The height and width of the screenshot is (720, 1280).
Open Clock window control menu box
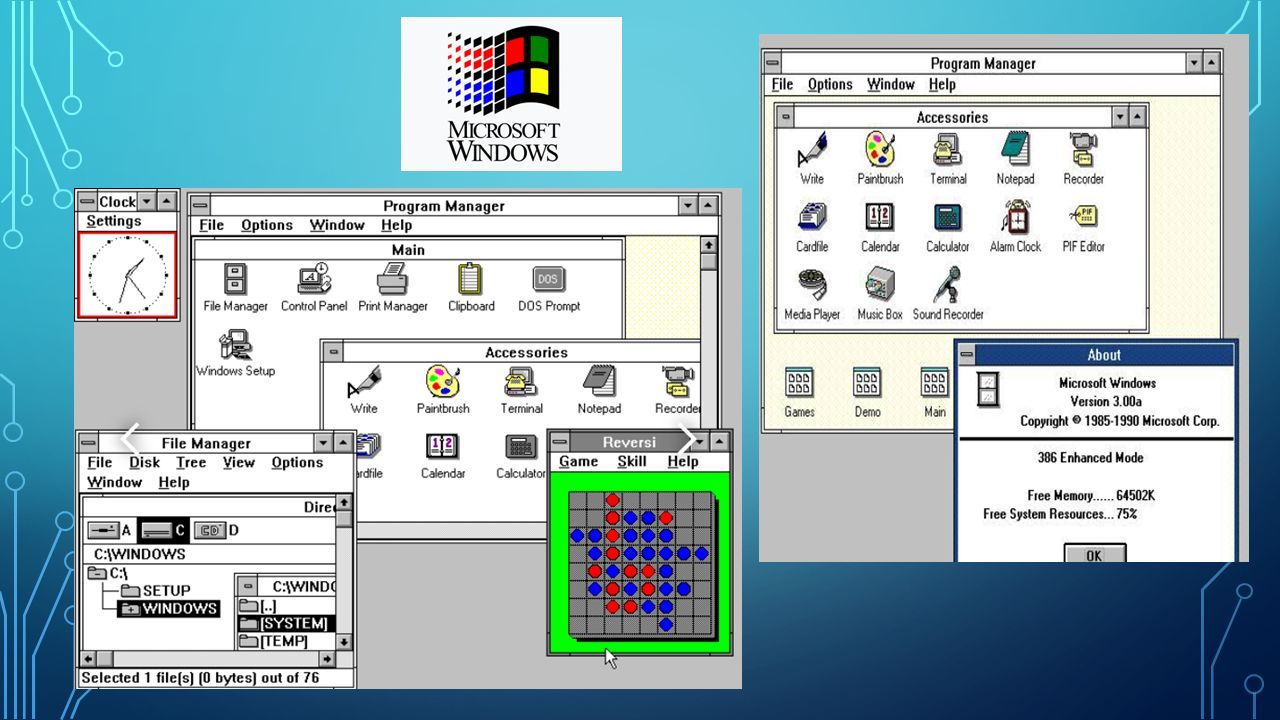tap(87, 201)
